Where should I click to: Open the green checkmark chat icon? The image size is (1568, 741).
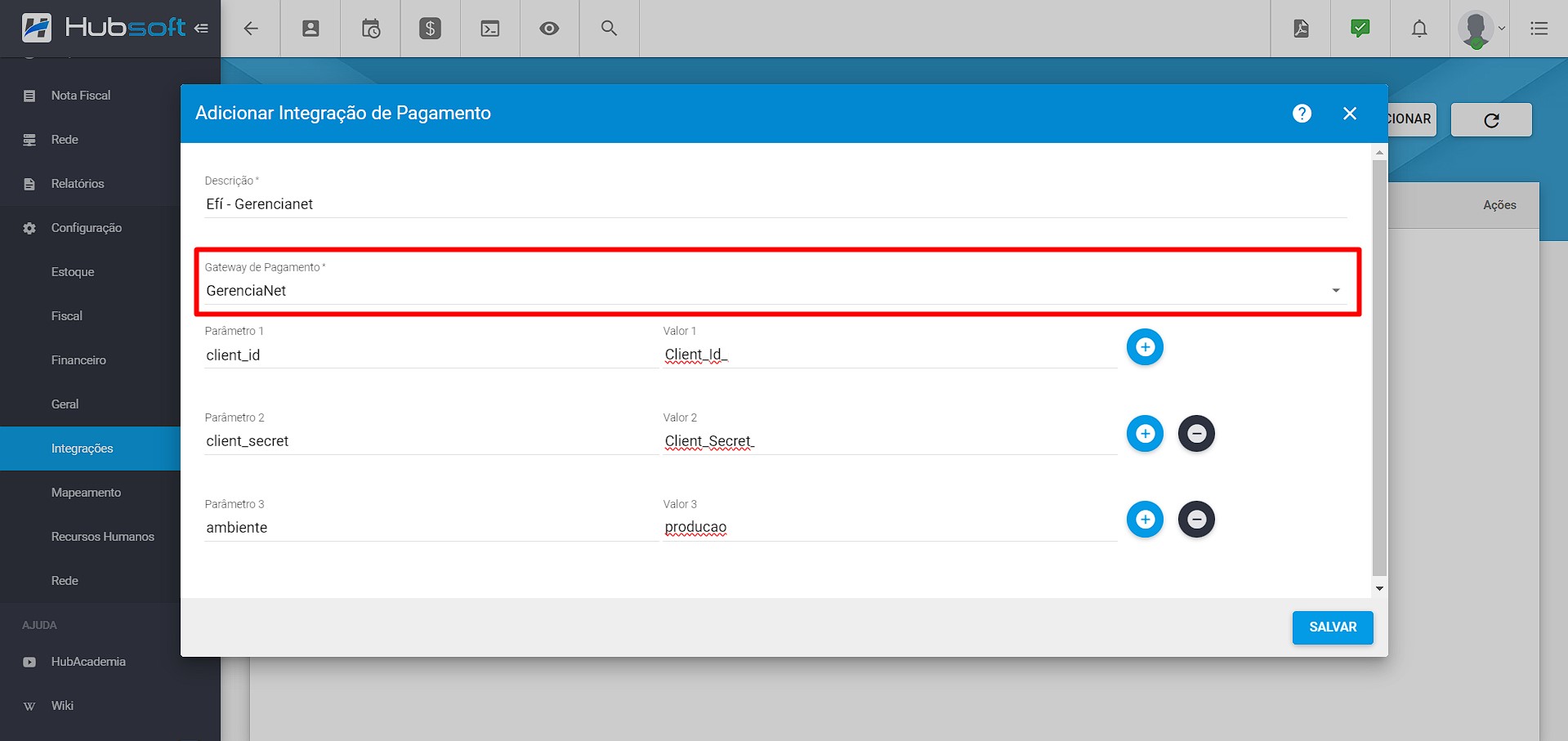1360,29
